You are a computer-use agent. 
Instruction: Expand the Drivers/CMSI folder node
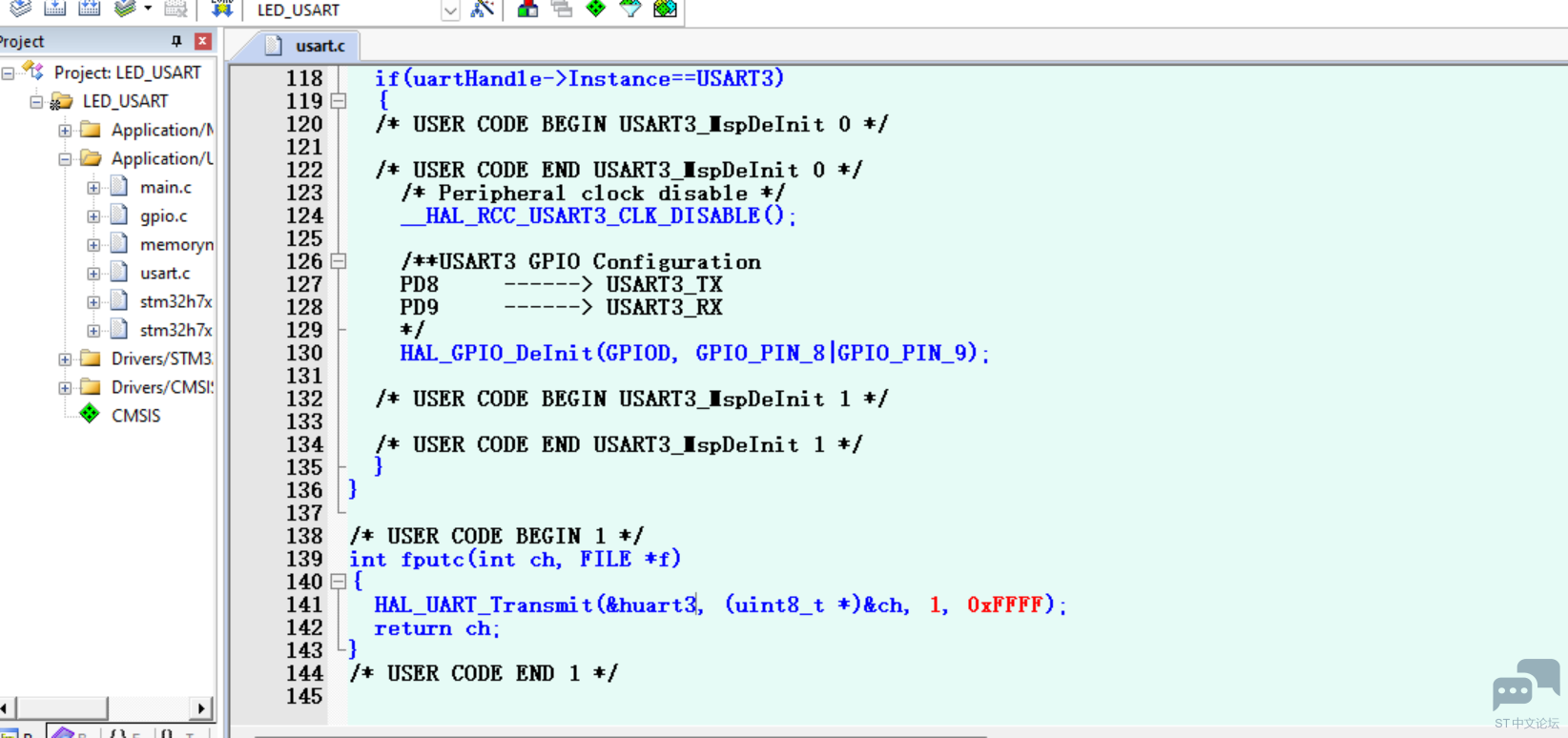65,387
